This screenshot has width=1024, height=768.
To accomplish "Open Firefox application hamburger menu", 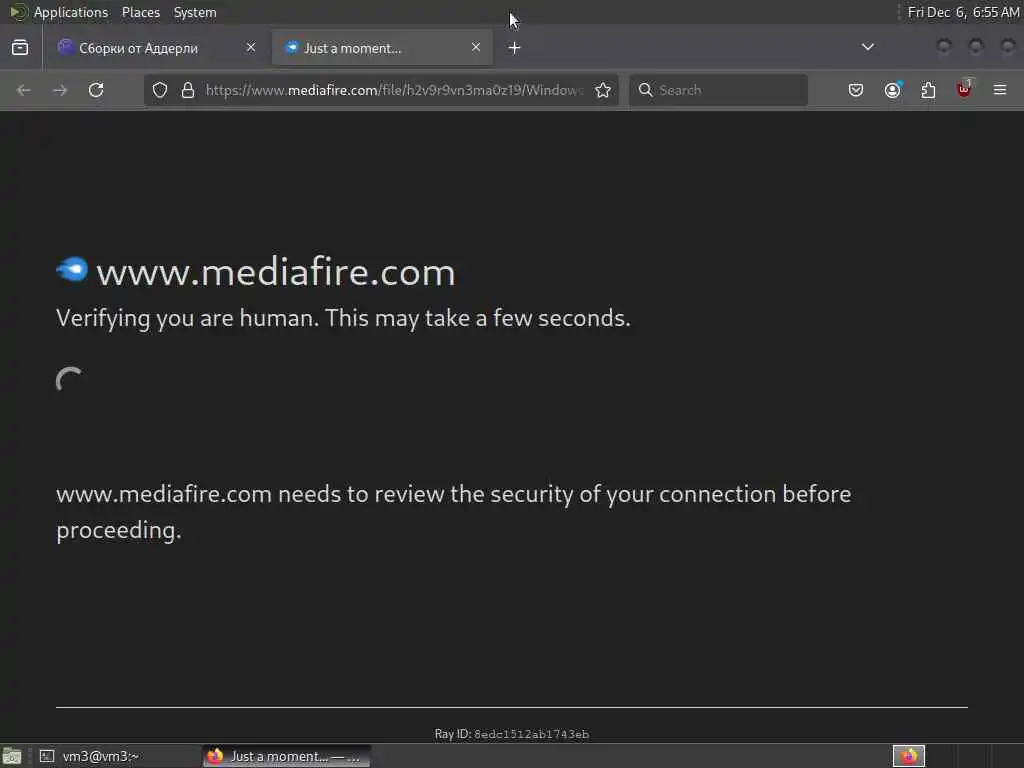I will [x=1000, y=90].
